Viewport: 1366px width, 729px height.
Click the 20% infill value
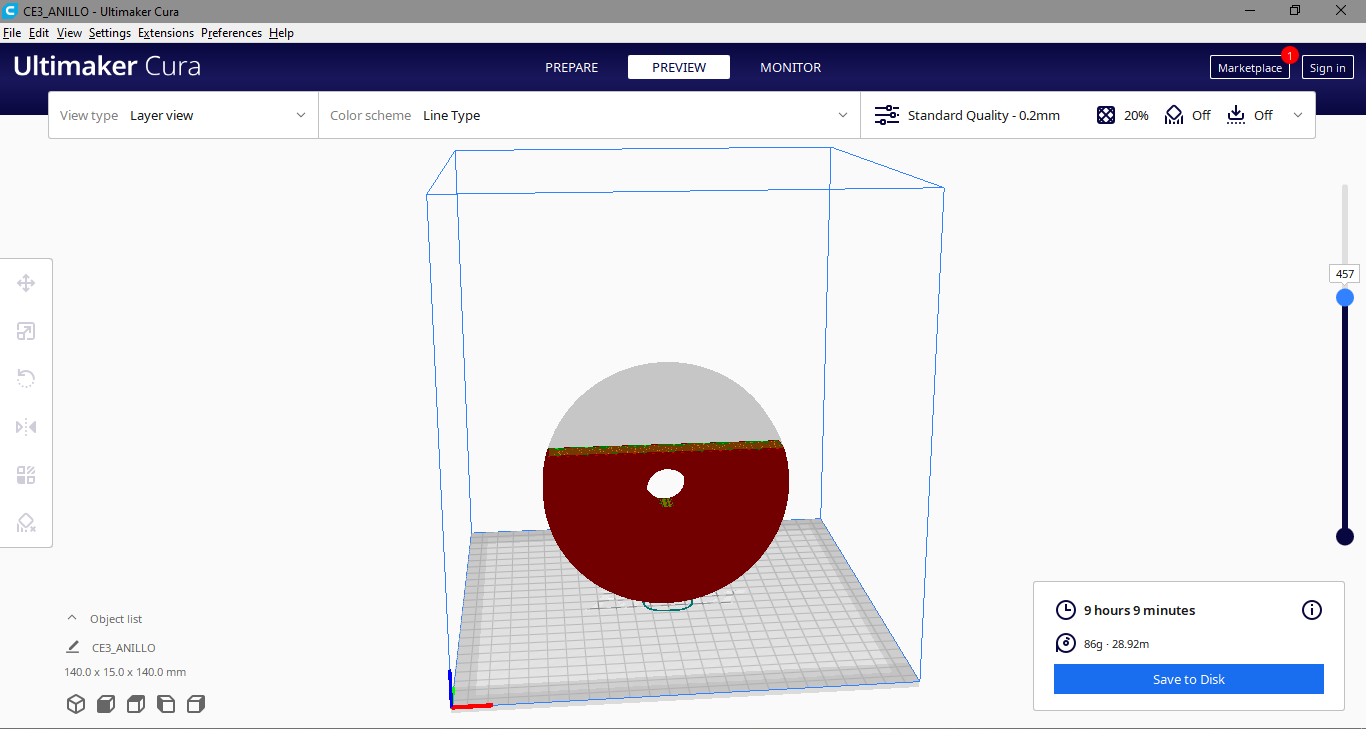click(1136, 115)
